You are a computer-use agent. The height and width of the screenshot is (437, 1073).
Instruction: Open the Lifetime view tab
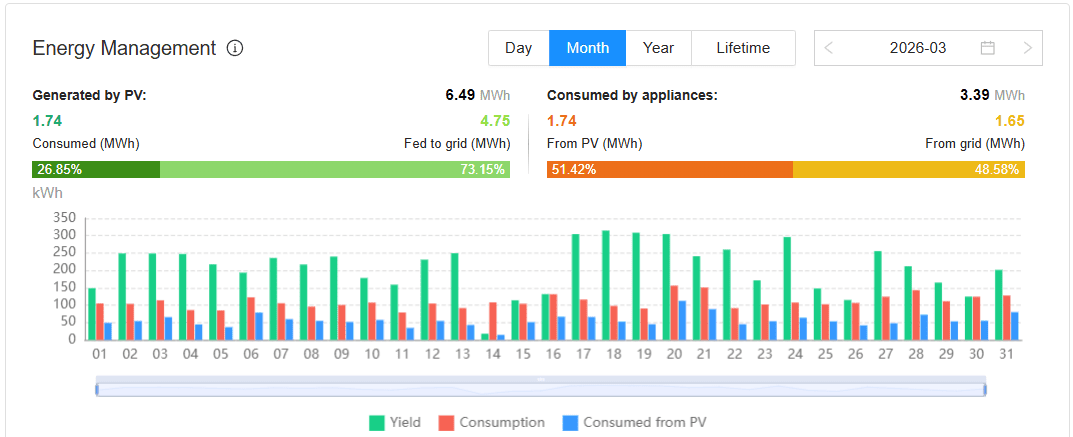pyautogui.click(x=743, y=48)
